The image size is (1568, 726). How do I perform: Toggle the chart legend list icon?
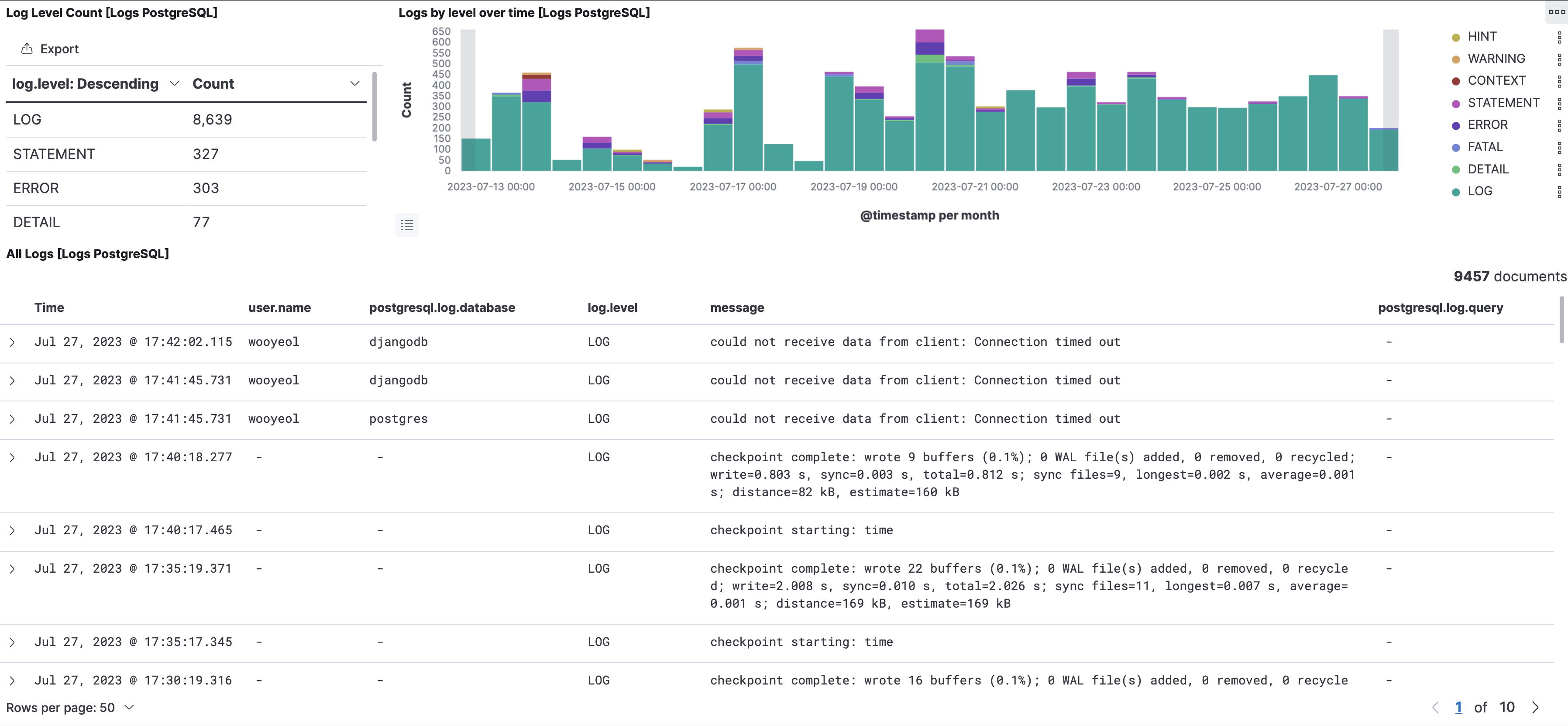tap(406, 225)
